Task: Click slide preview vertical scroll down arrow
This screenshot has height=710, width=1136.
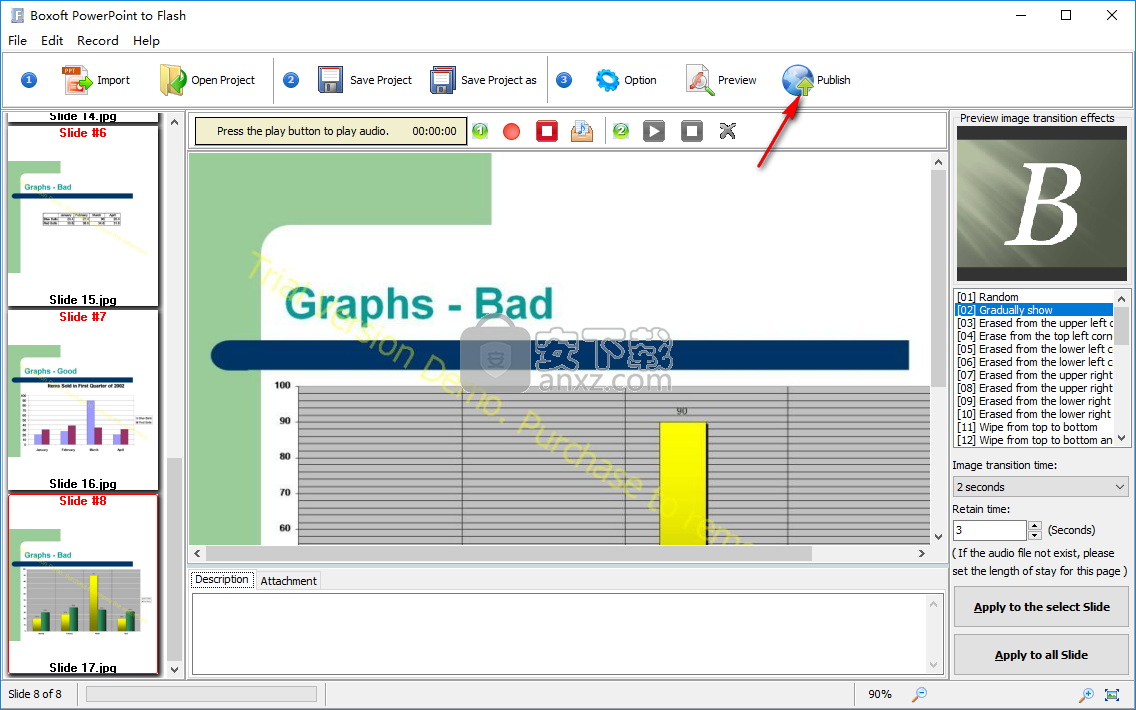Action: click(x=939, y=537)
